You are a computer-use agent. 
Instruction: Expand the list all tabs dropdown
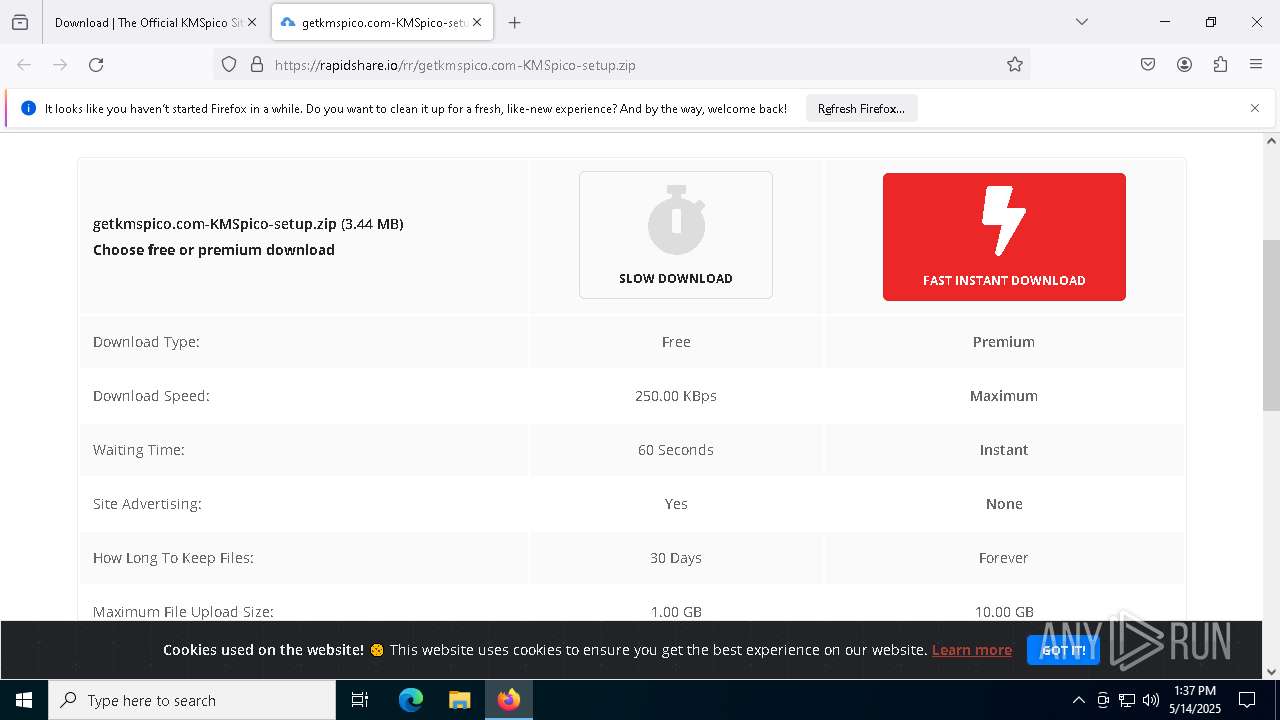point(1081,22)
